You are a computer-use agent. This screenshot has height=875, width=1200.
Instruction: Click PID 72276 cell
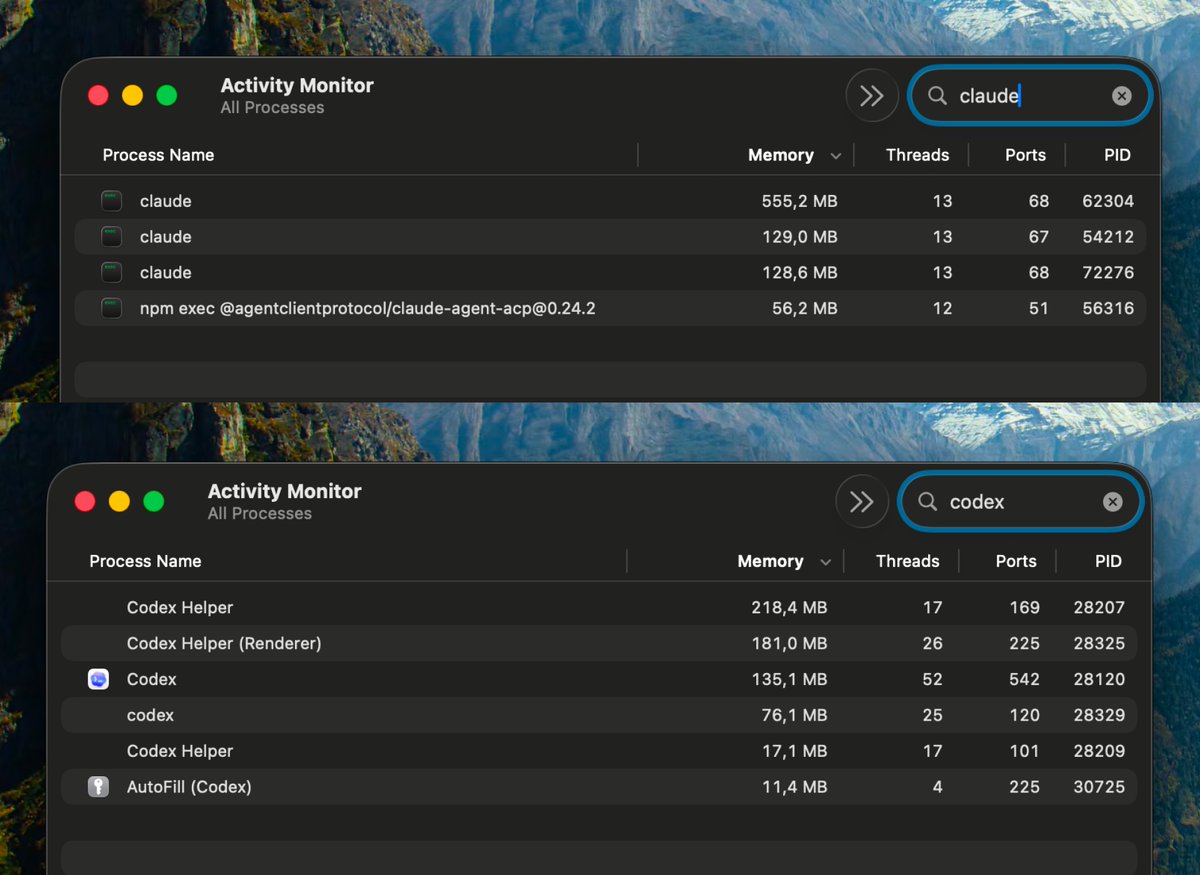click(x=1108, y=272)
